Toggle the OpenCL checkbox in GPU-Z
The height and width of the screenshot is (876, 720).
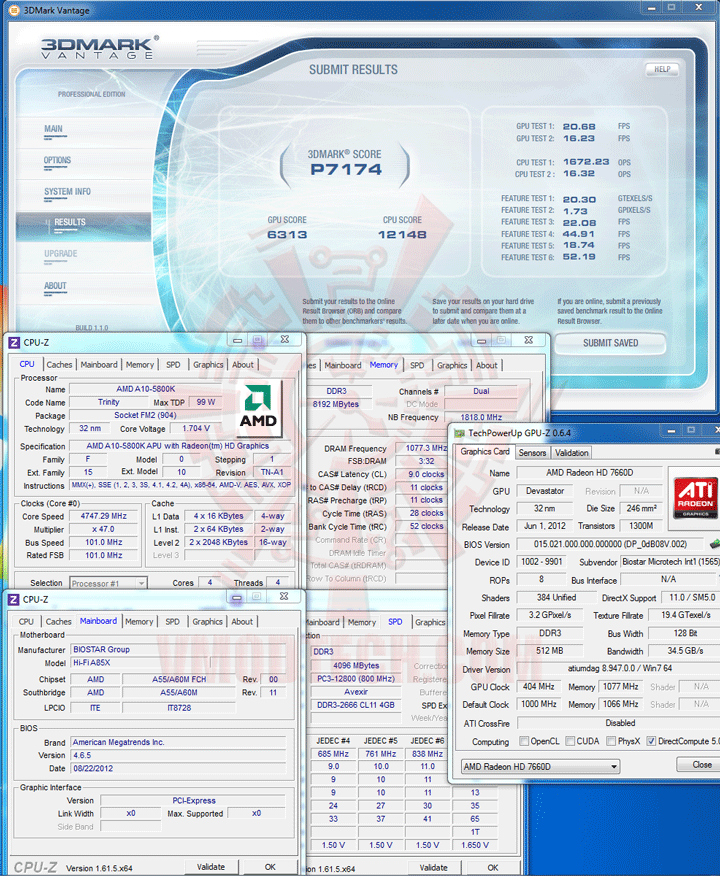tap(523, 741)
